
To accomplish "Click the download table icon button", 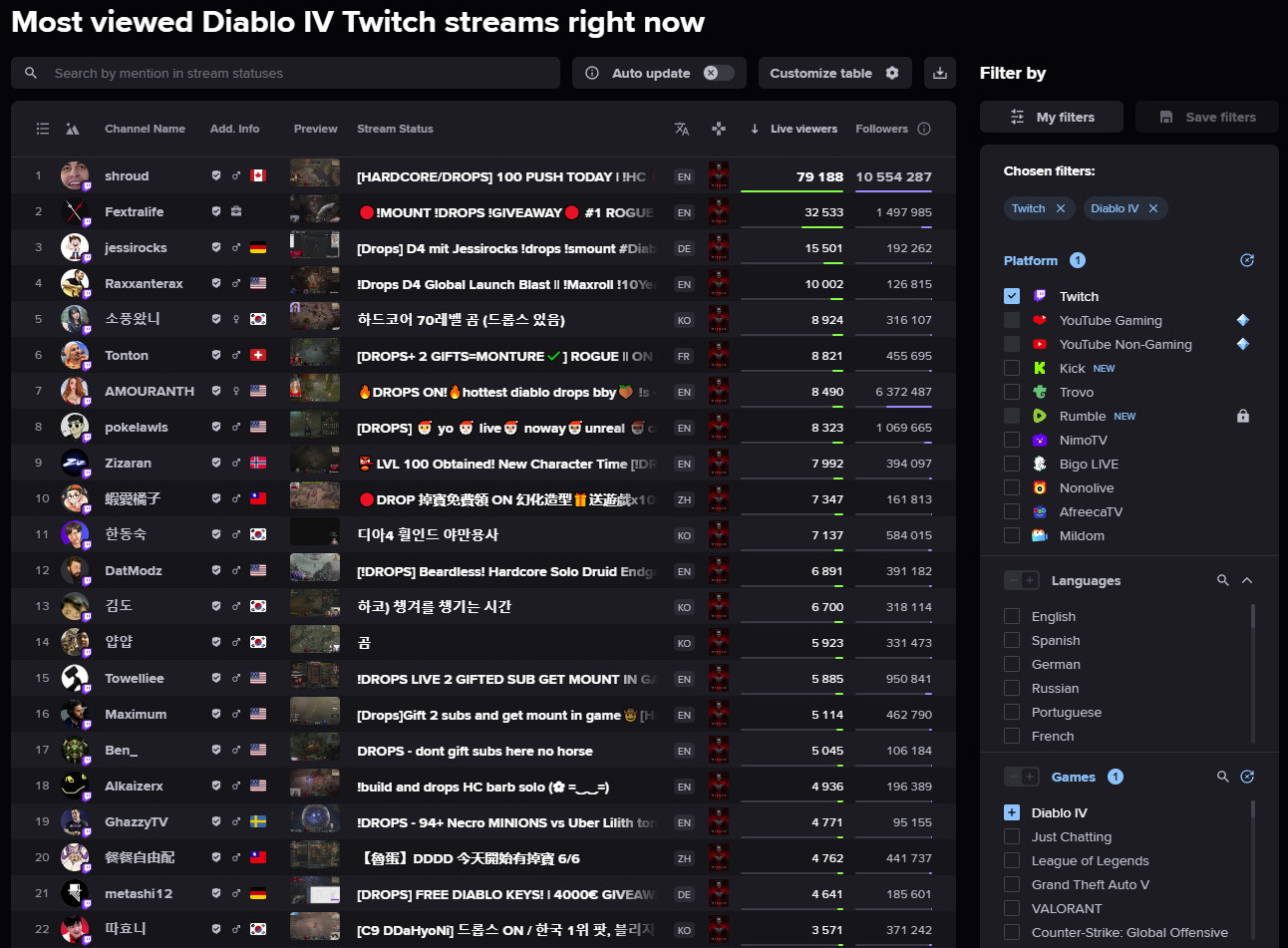I will point(939,73).
